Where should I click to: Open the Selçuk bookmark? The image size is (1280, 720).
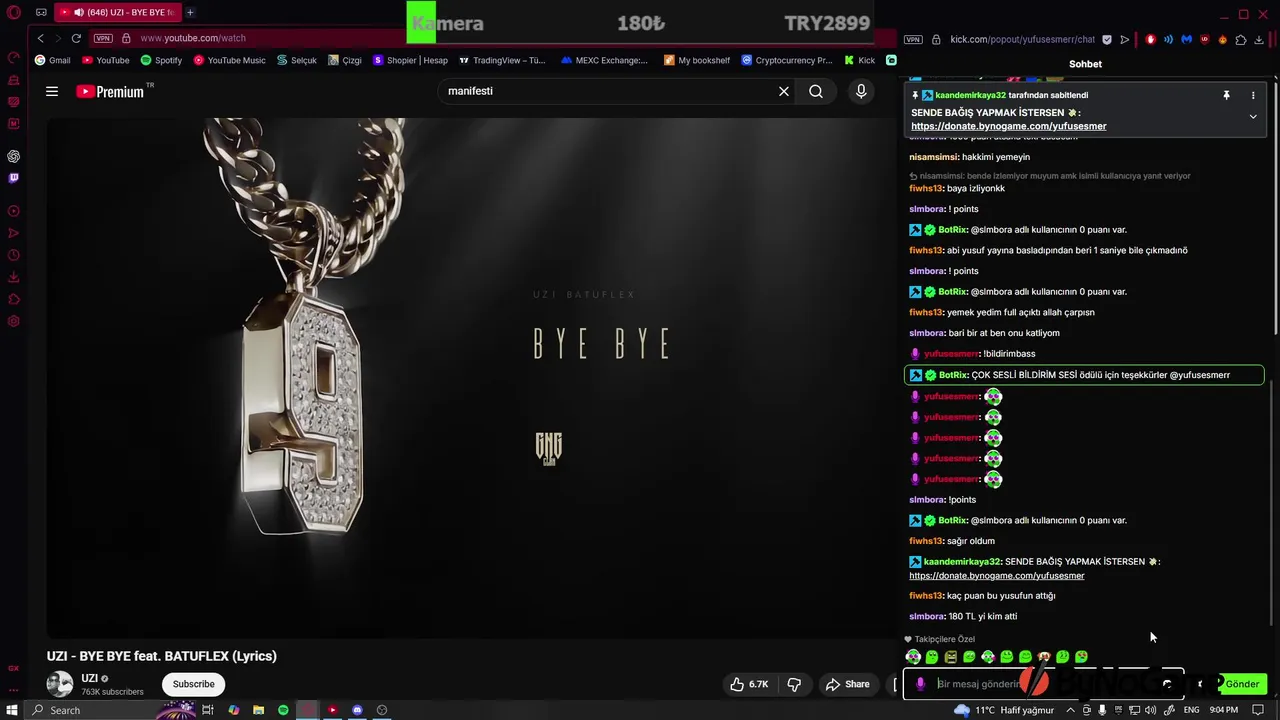coord(296,60)
